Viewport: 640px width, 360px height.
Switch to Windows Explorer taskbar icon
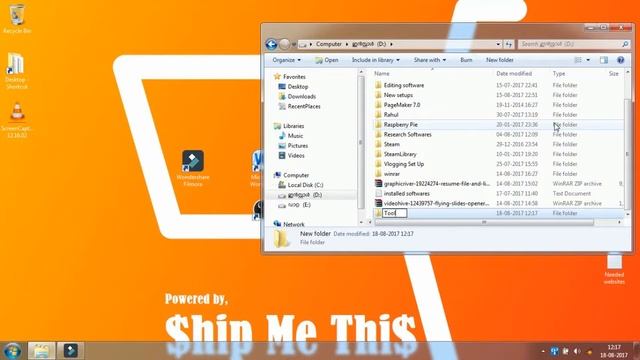41,351
